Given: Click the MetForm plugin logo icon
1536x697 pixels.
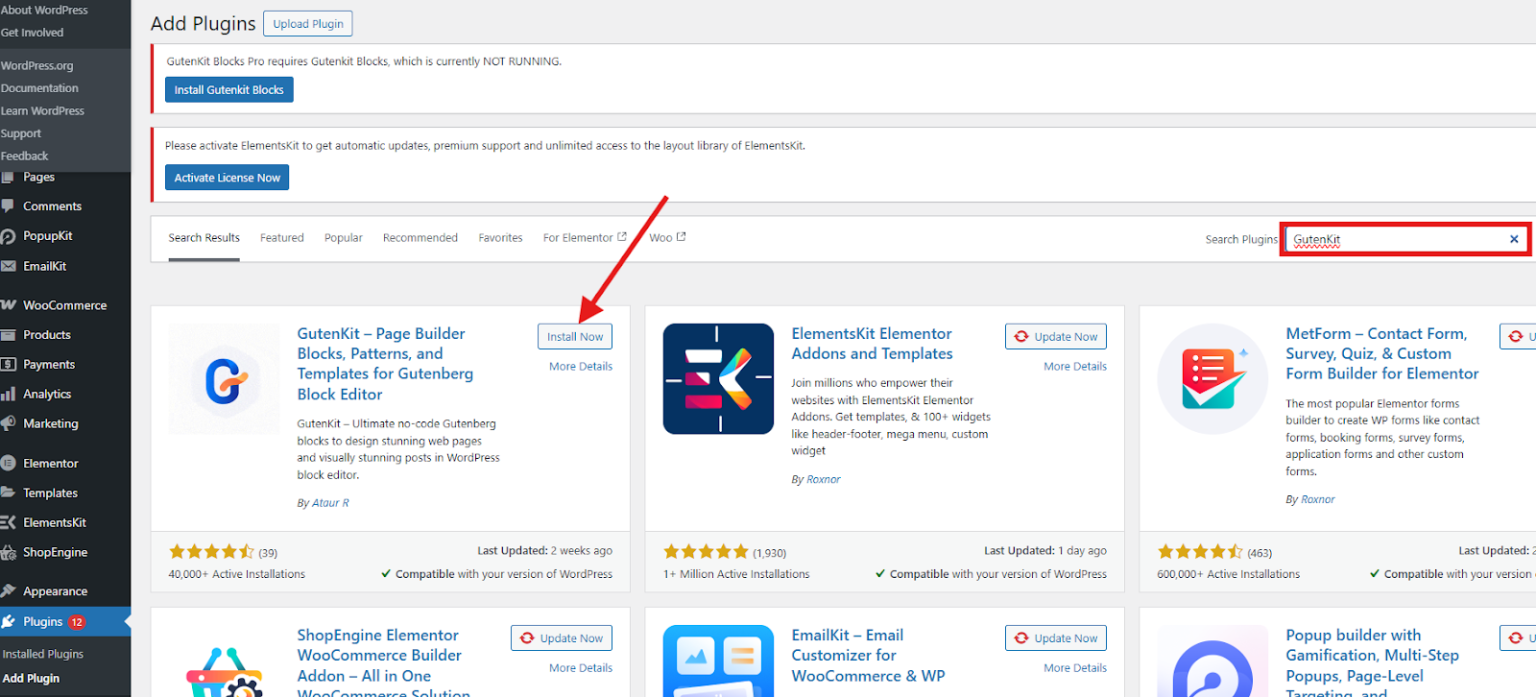Looking at the screenshot, I should (x=1212, y=379).
